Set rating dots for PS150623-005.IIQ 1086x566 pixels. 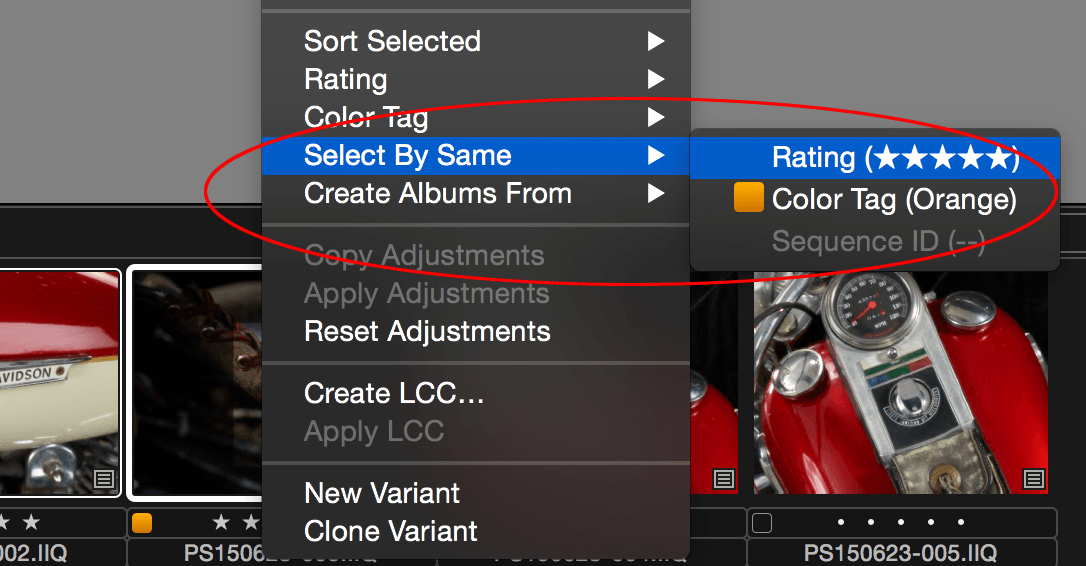900,522
